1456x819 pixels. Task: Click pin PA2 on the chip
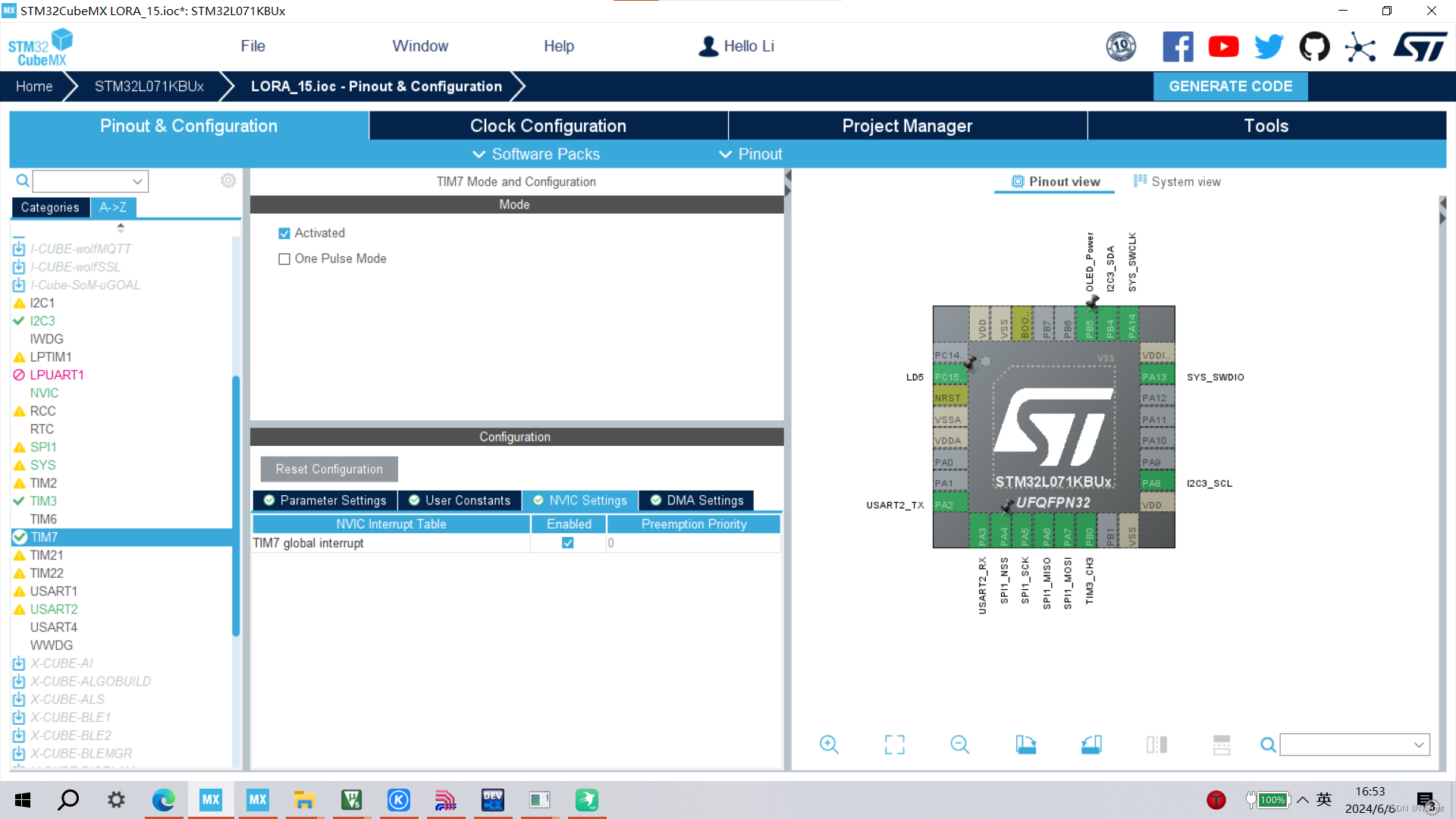[950, 504]
